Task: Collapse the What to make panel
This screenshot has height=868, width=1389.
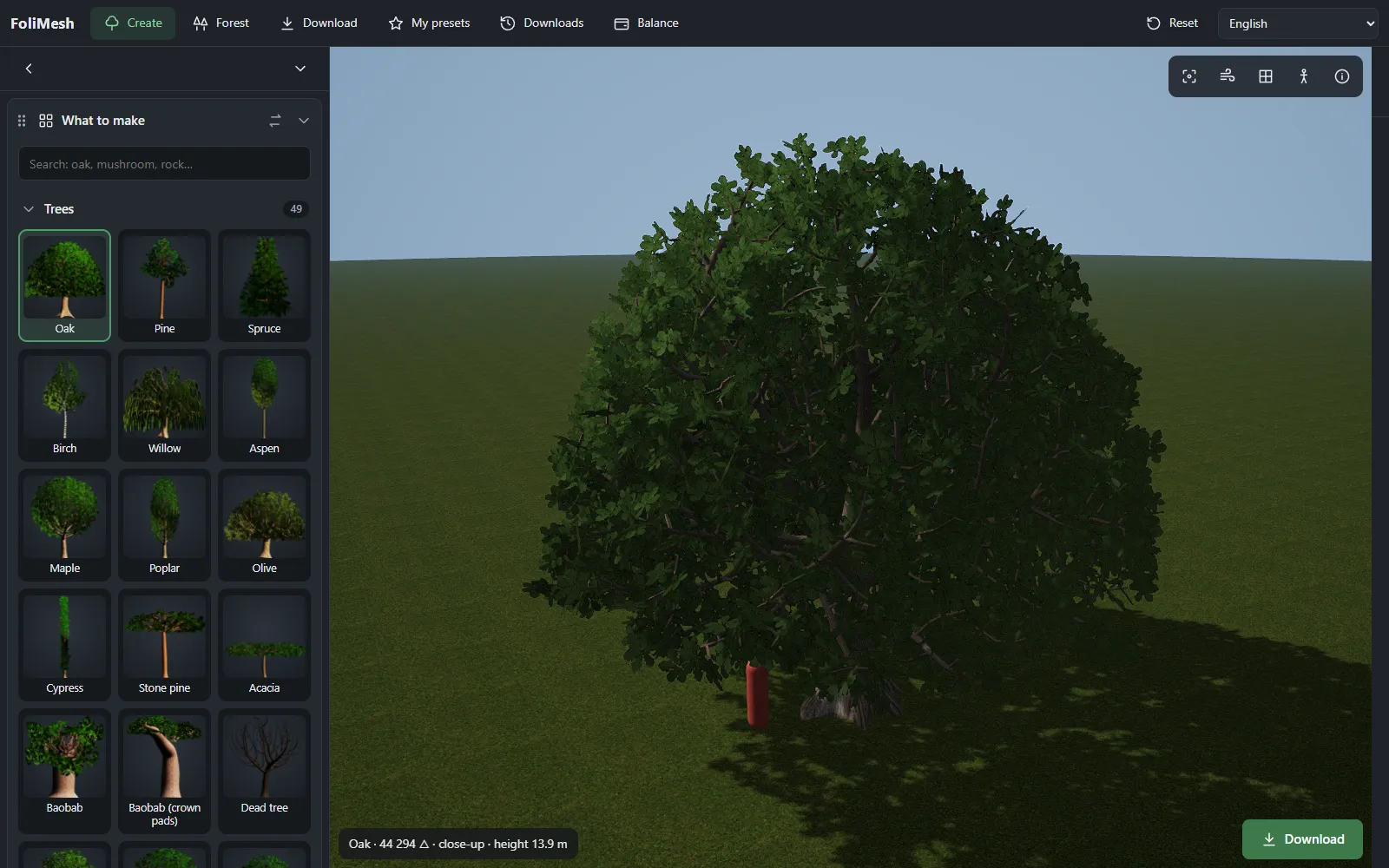Action: coord(304,121)
